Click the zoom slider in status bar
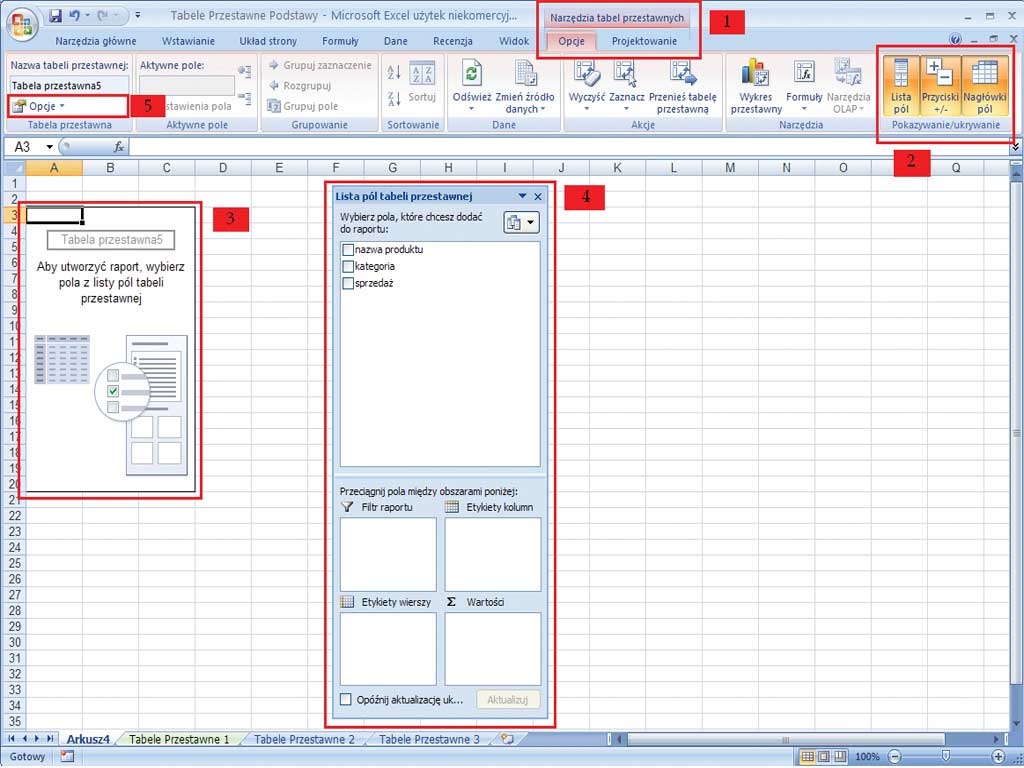 click(x=945, y=756)
